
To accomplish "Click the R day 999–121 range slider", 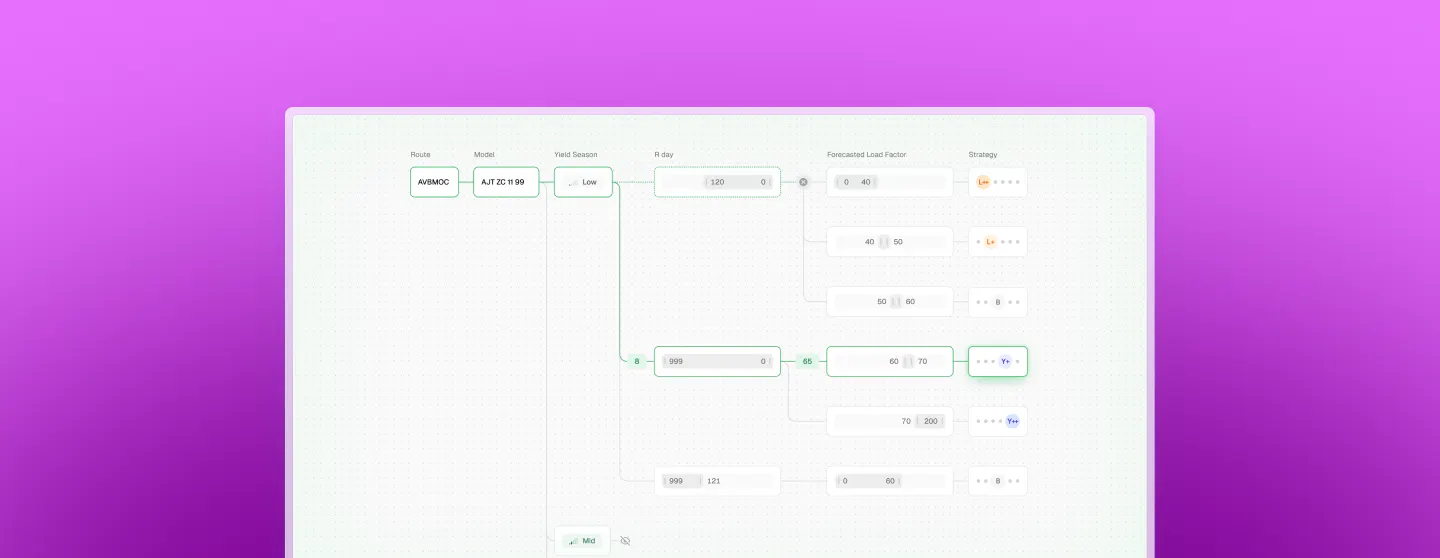I will coord(717,481).
